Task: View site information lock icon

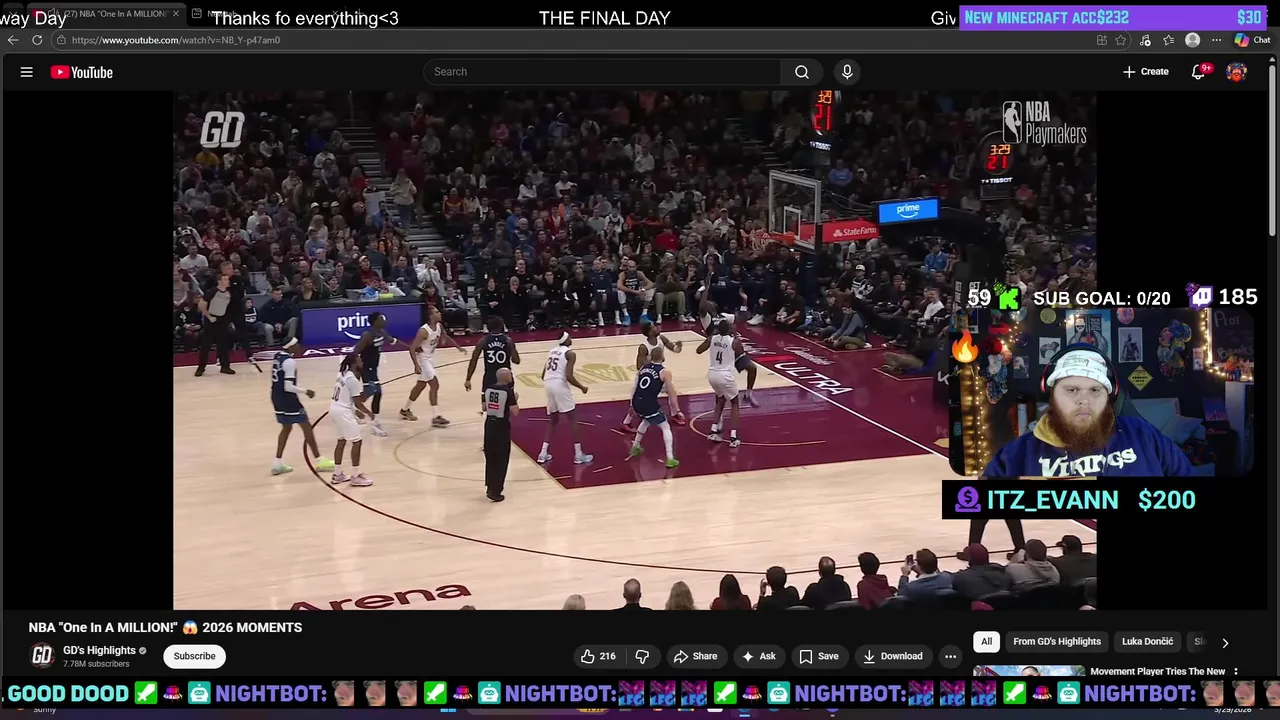Action: coord(61,40)
